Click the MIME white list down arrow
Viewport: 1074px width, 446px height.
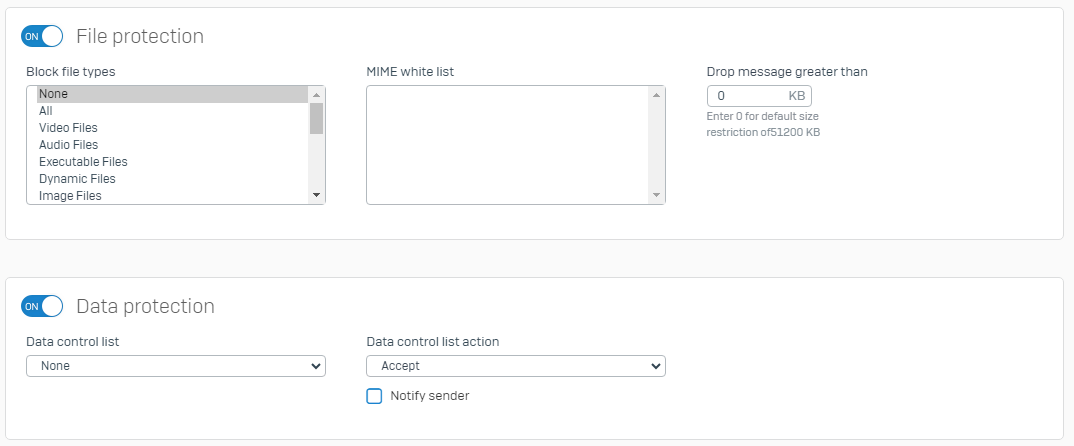(657, 195)
